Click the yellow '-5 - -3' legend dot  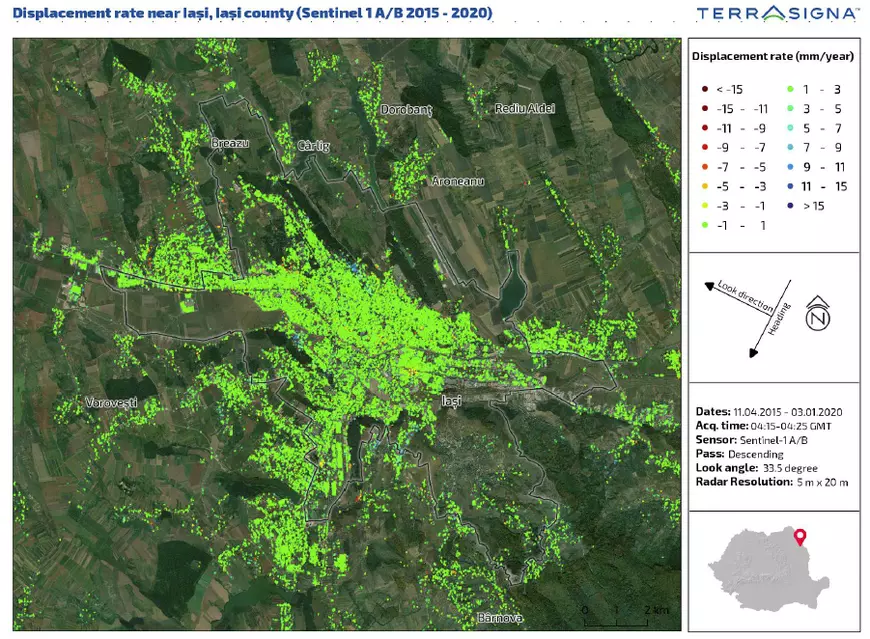click(x=706, y=186)
